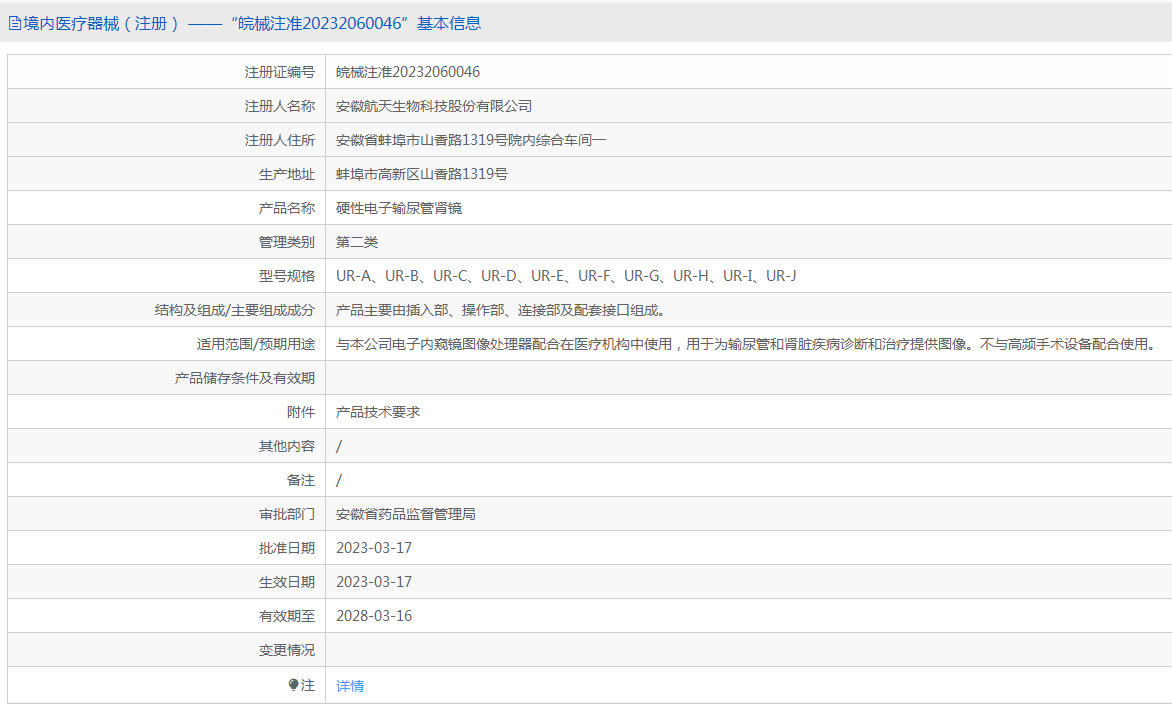Viewport: 1172px width, 715px height.
Task: Click the 审批部门 label
Action: tap(287, 514)
